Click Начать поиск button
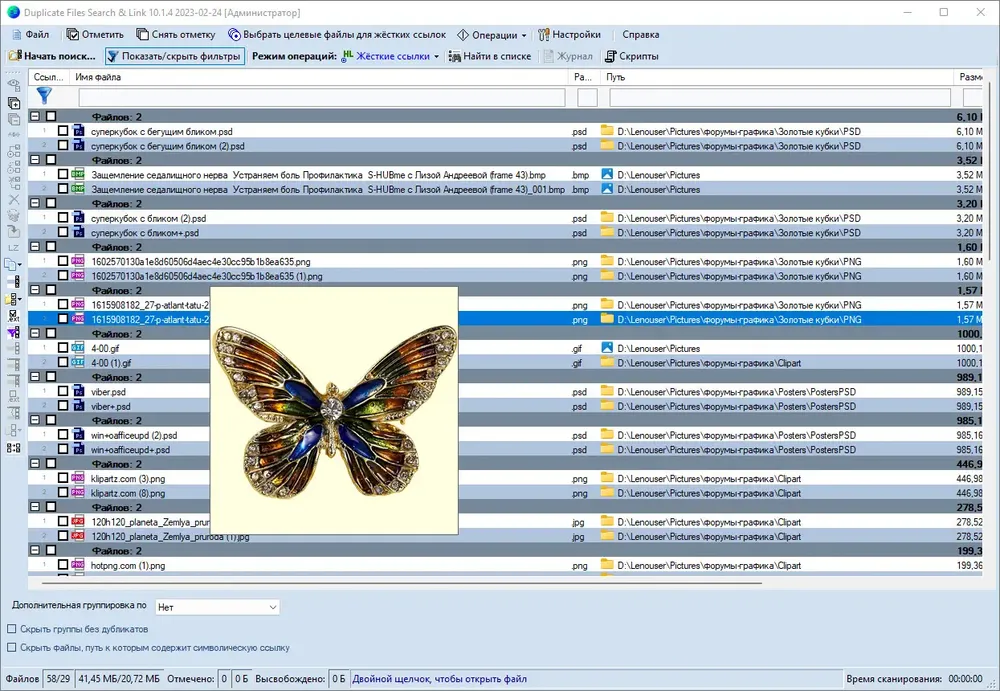1000x691 pixels. 52,56
